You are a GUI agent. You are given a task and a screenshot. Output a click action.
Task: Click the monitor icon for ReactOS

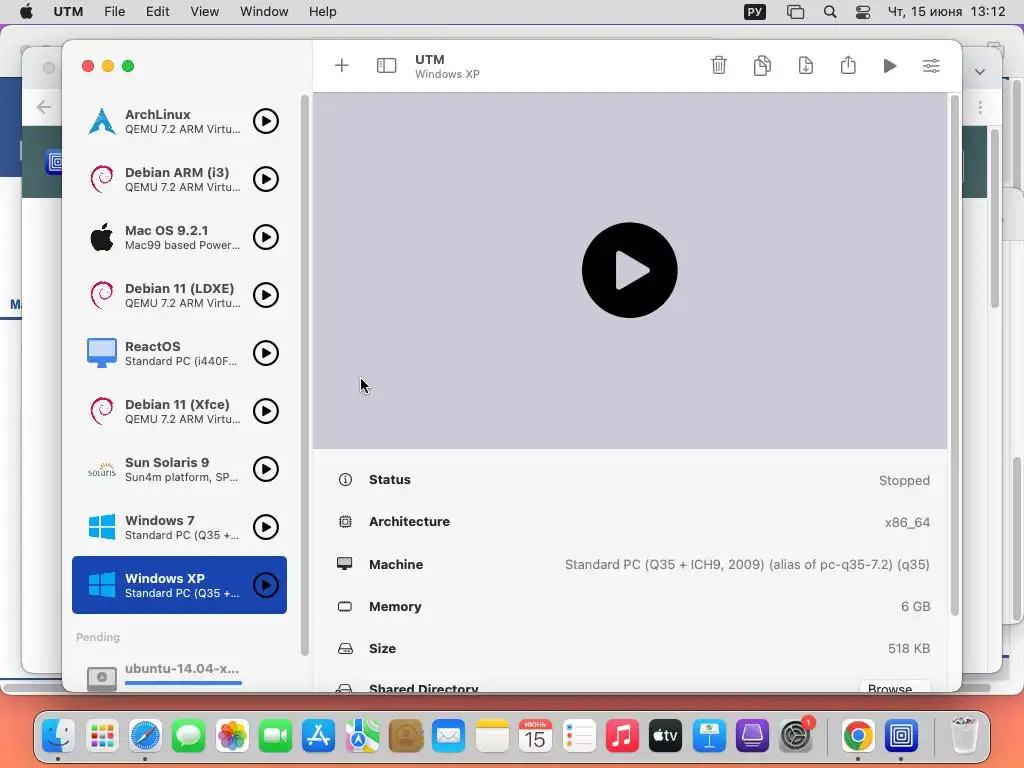tap(102, 353)
